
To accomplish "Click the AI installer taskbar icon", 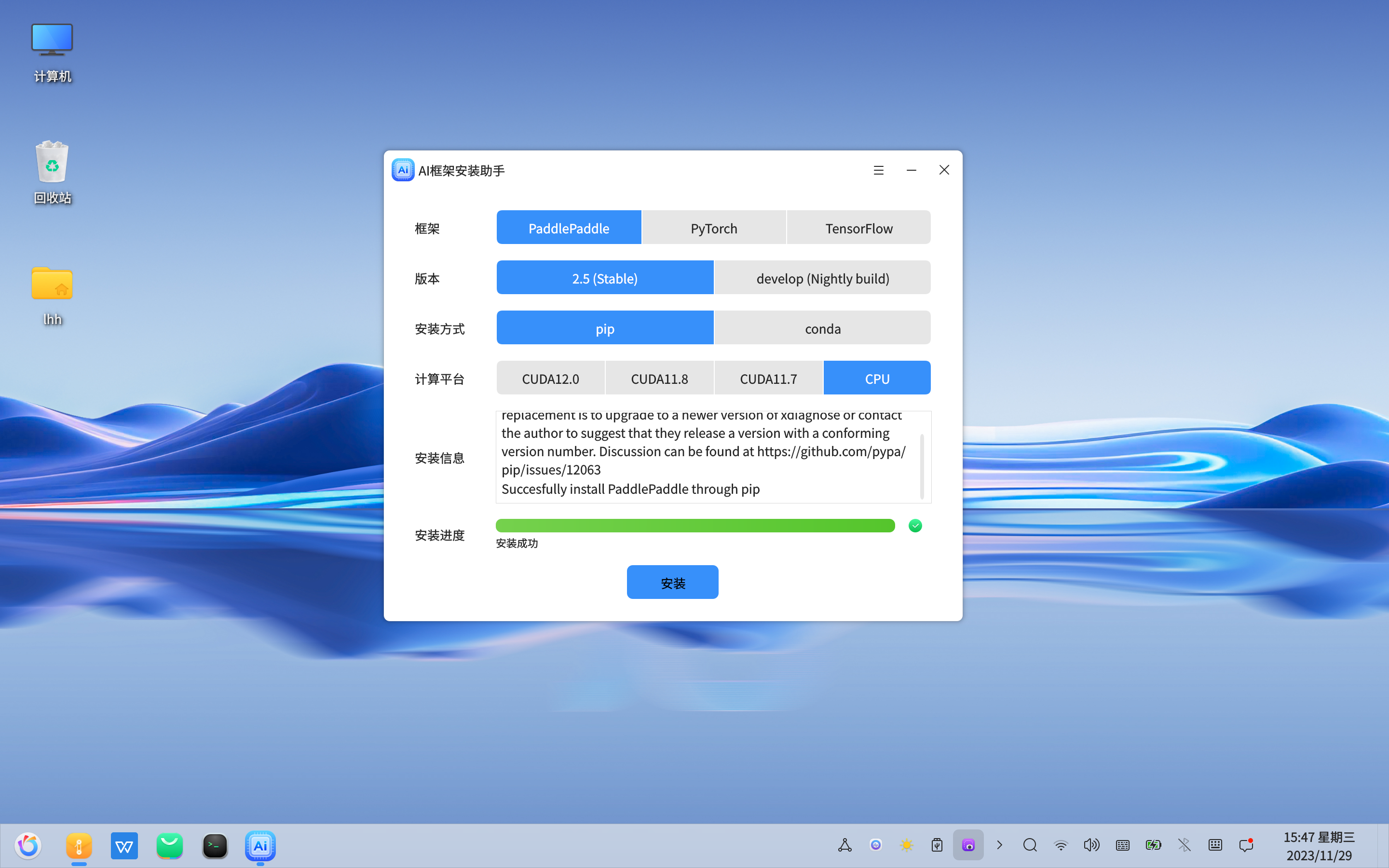I will tap(260, 845).
